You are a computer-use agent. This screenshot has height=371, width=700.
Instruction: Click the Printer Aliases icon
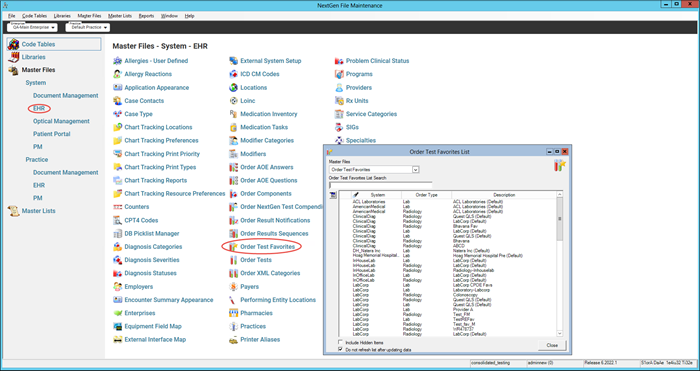click(233, 340)
